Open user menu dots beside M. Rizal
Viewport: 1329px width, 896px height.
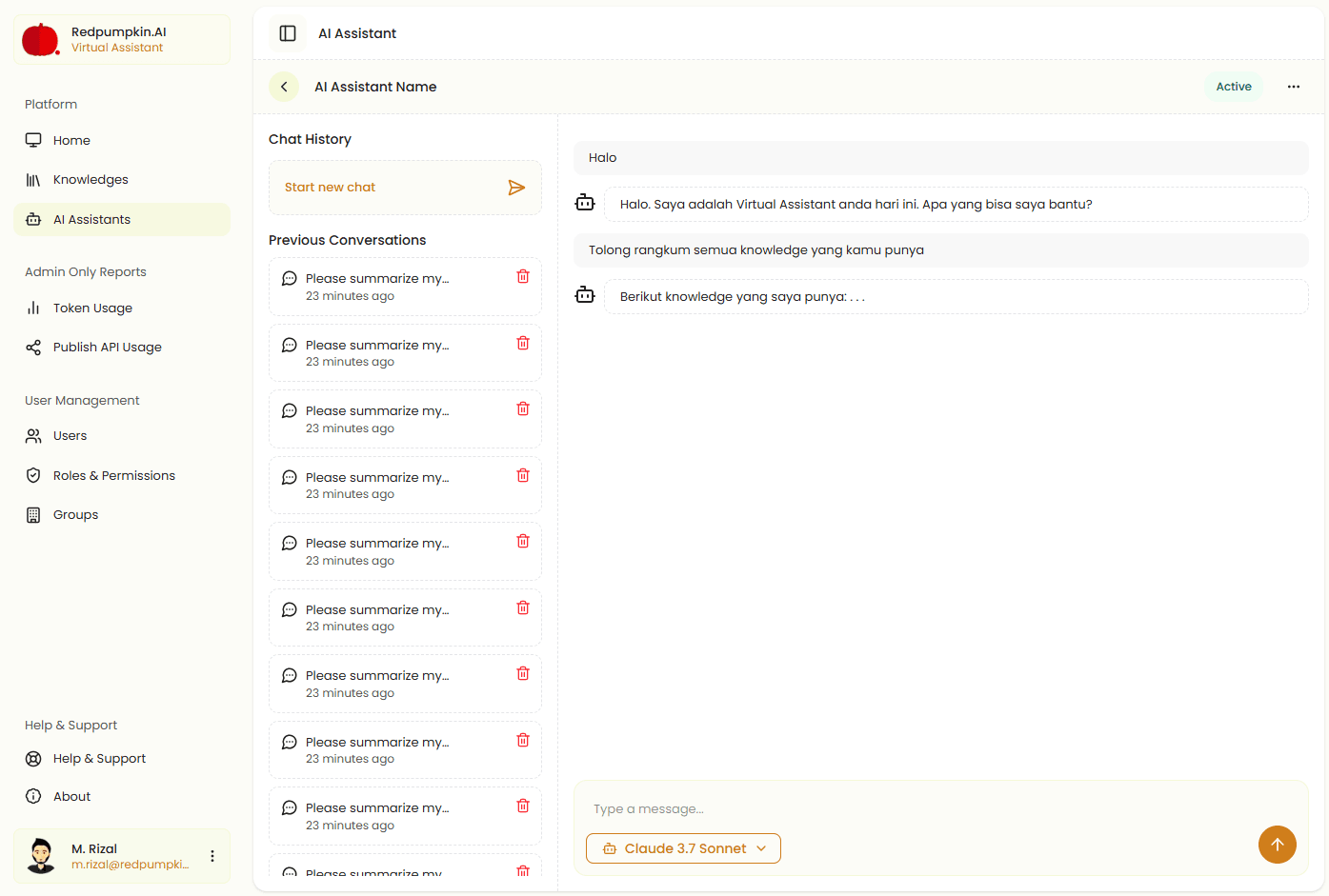click(x=212, y=856)
